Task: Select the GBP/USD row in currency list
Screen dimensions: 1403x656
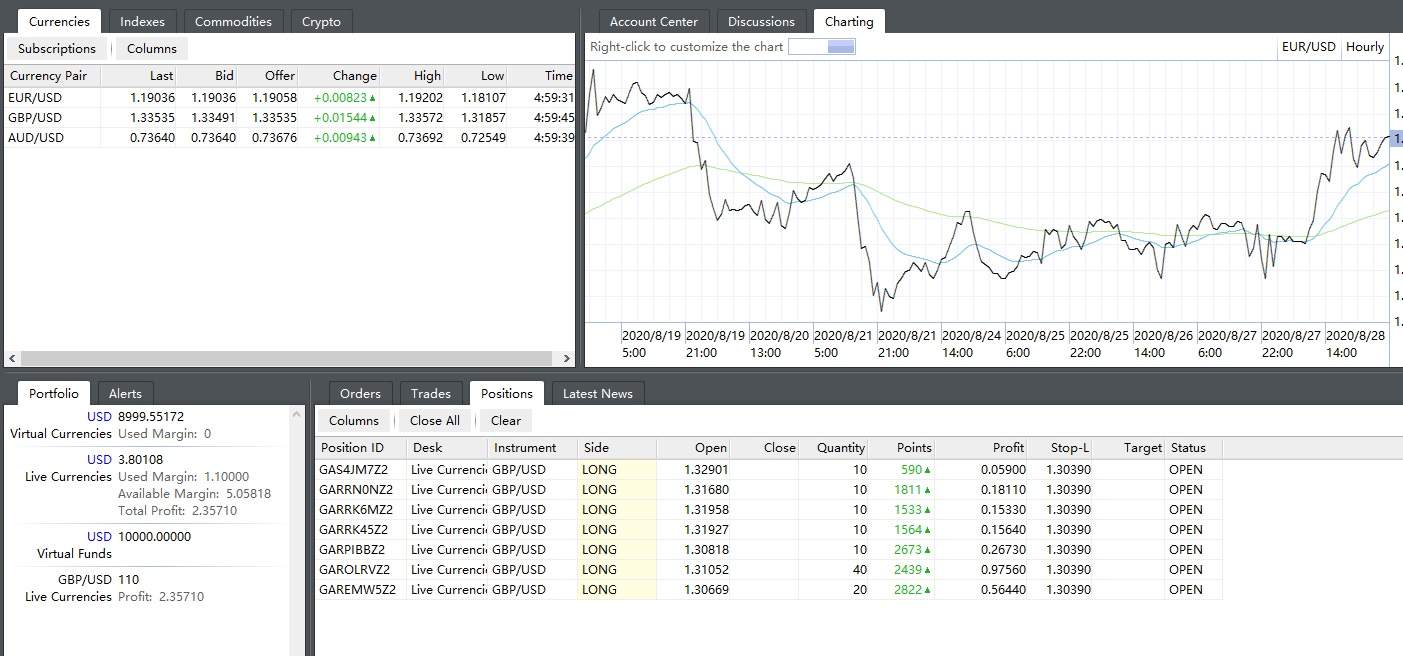Action: 35,118
